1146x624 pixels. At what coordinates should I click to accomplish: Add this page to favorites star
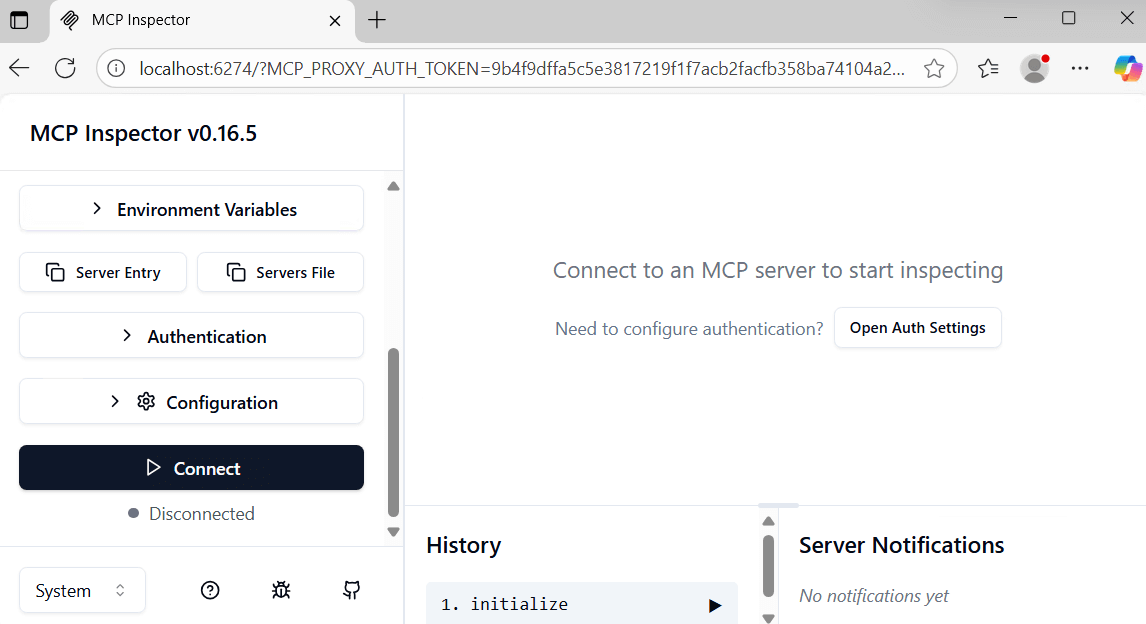point(934,68)
